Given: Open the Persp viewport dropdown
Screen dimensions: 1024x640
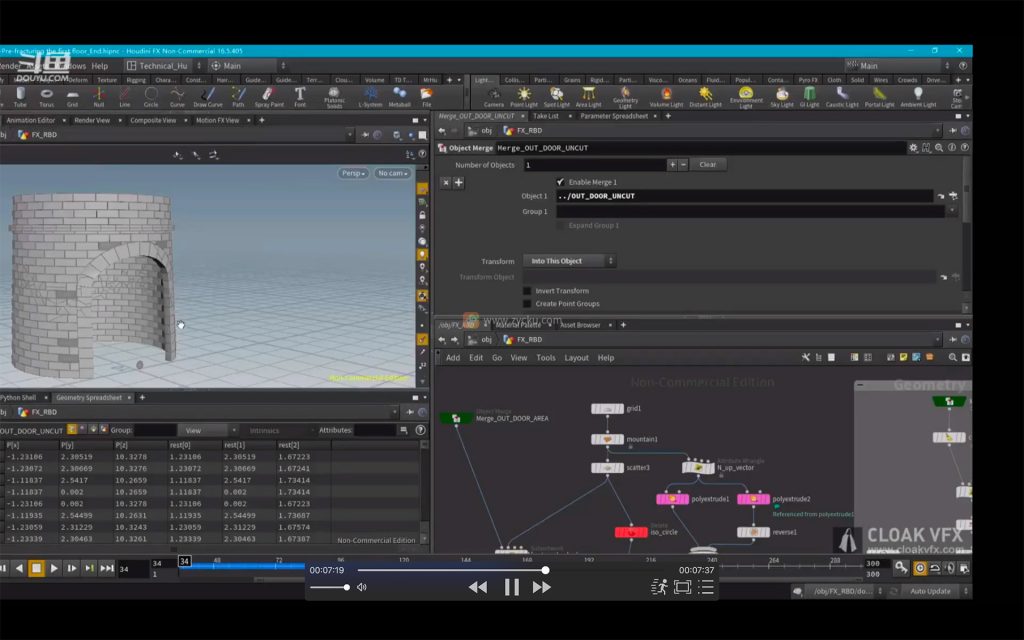Looking at the screenshot, I should (x=353, y=173).
